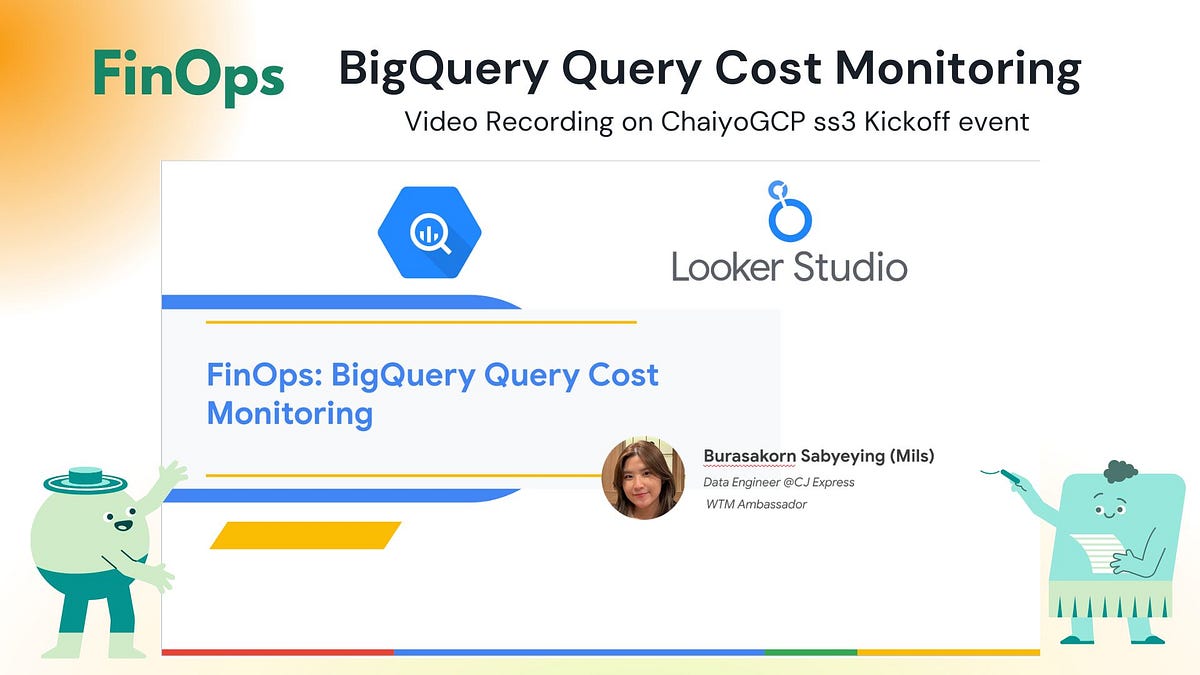Click the 'Looker Studio' wordmark text

(x=789, y=267)
